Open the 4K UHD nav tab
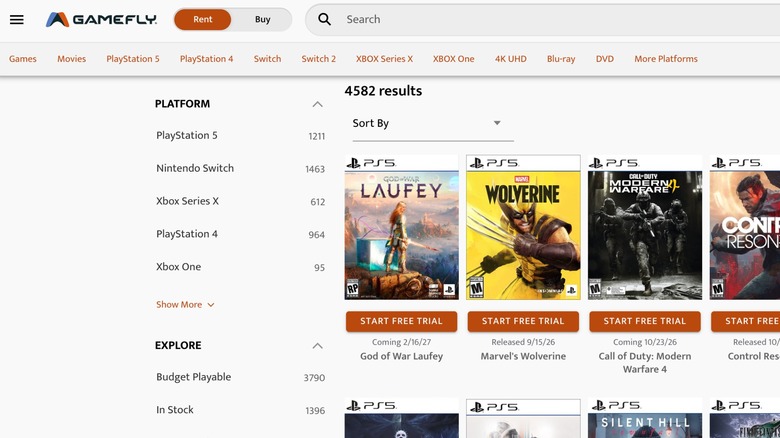This screenshot has height=438, width=780. 510,59
